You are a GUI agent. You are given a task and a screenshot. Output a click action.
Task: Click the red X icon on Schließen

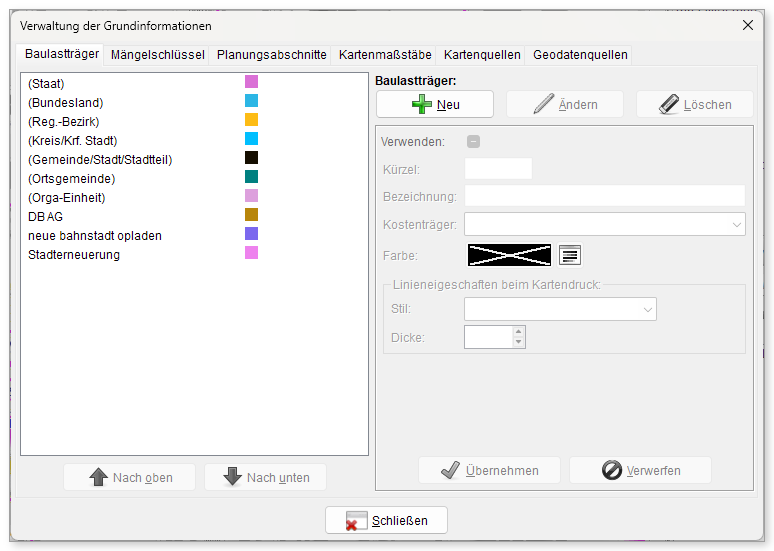coord(356,521)
